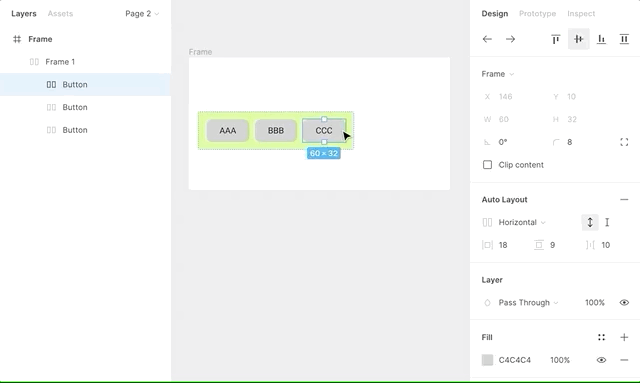Open the fill styles four-dot icon
This screenshot has height=383, width=640.
pos(601,337)
